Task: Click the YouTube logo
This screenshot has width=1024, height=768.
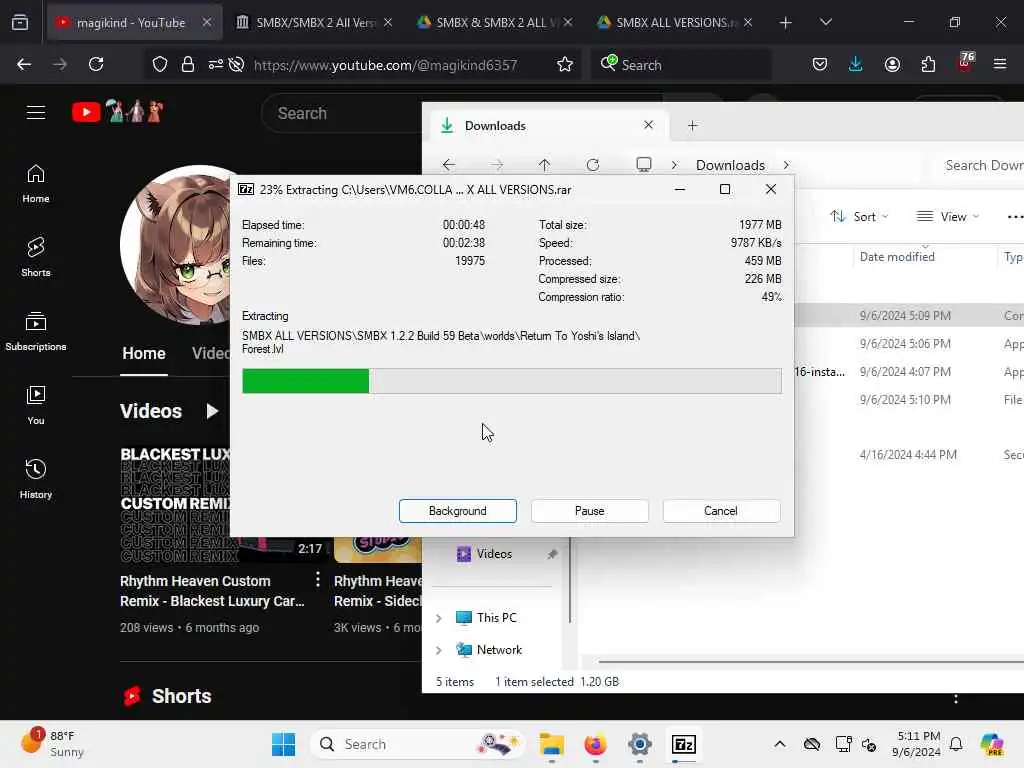Action: click(x=118, y=112)
